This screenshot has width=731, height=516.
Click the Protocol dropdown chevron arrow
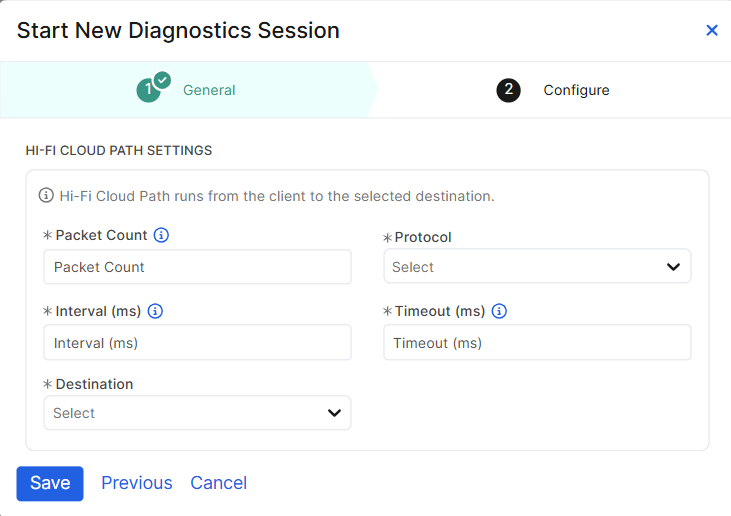pos(675,267)
